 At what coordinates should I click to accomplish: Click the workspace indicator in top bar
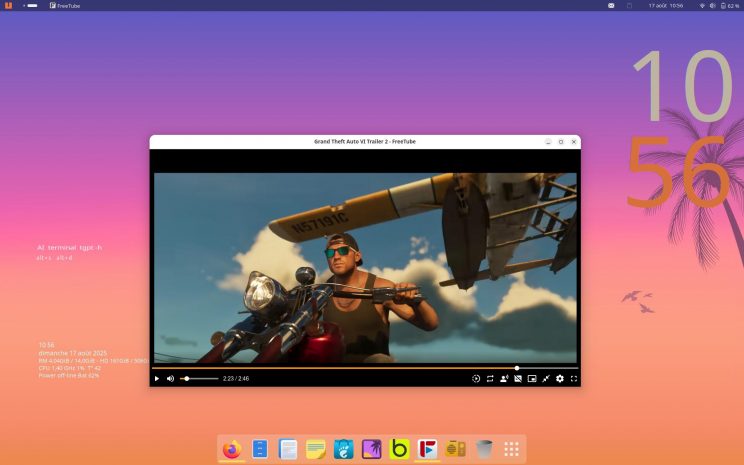30,5
